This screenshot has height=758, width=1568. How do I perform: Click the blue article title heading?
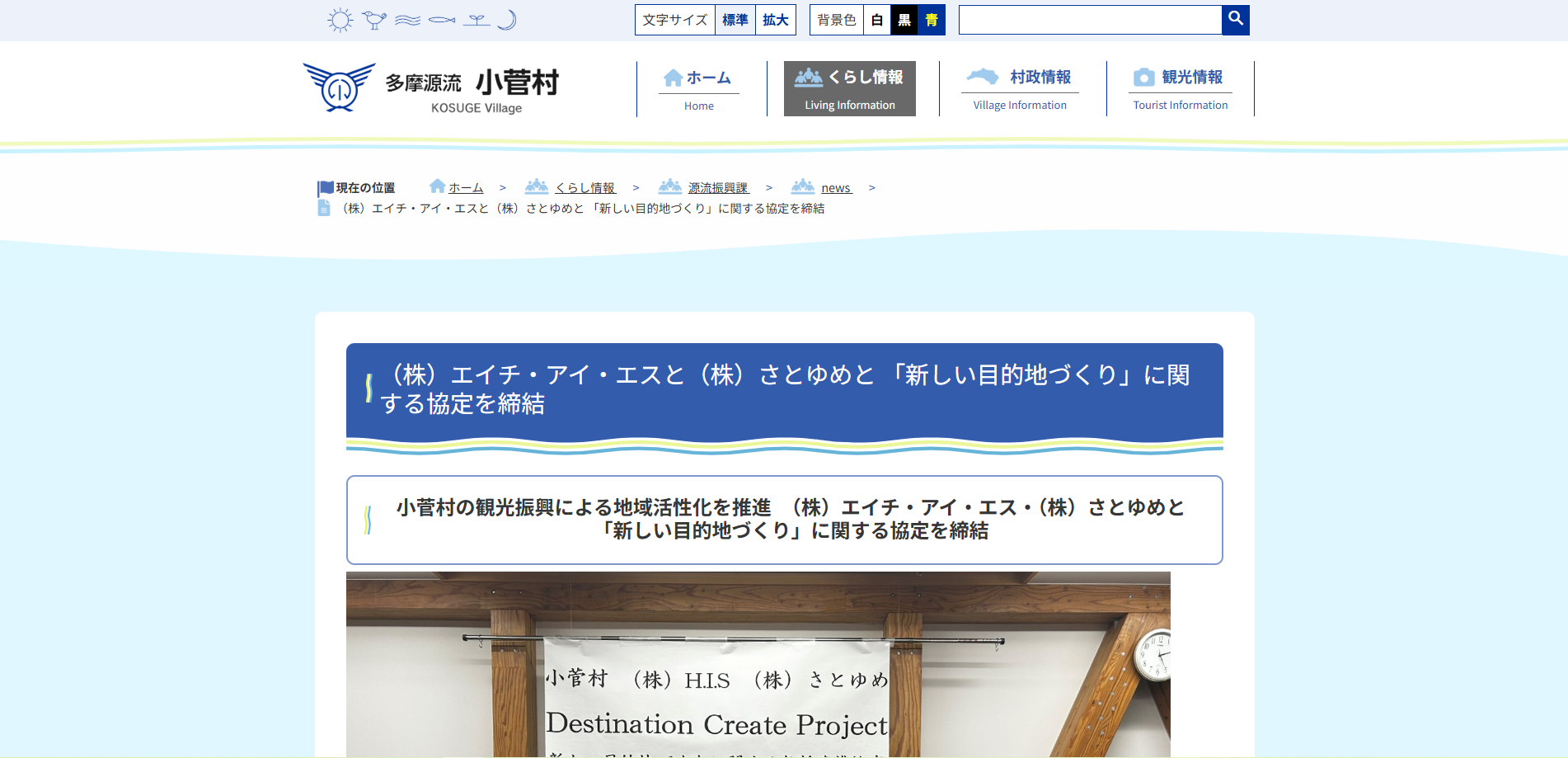pos(785,389)
